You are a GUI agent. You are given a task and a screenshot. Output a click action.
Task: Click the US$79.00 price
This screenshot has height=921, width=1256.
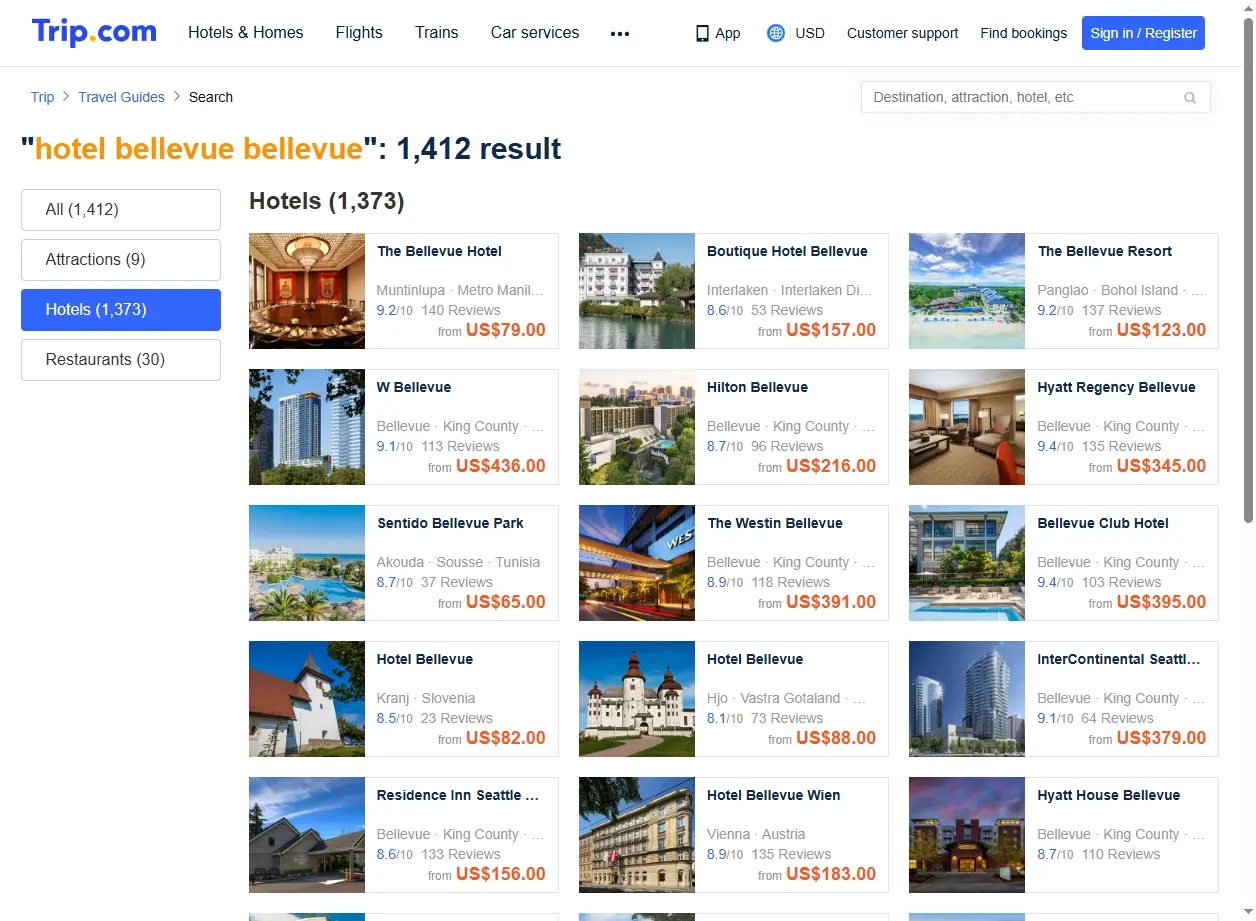click(x=506, y=330)
